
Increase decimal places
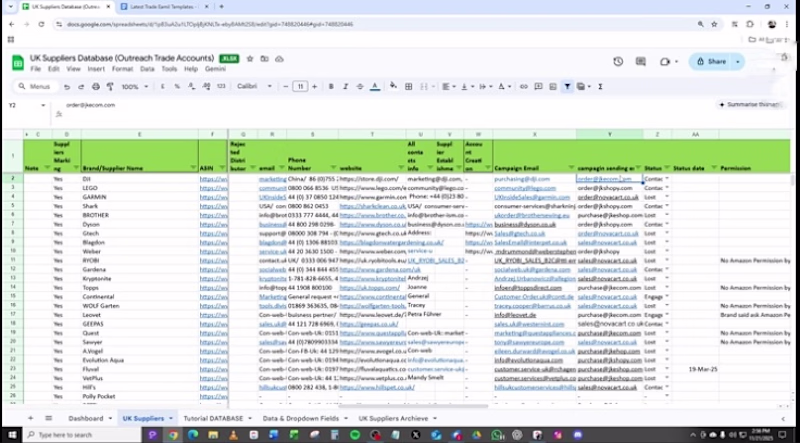pos(206,87)
